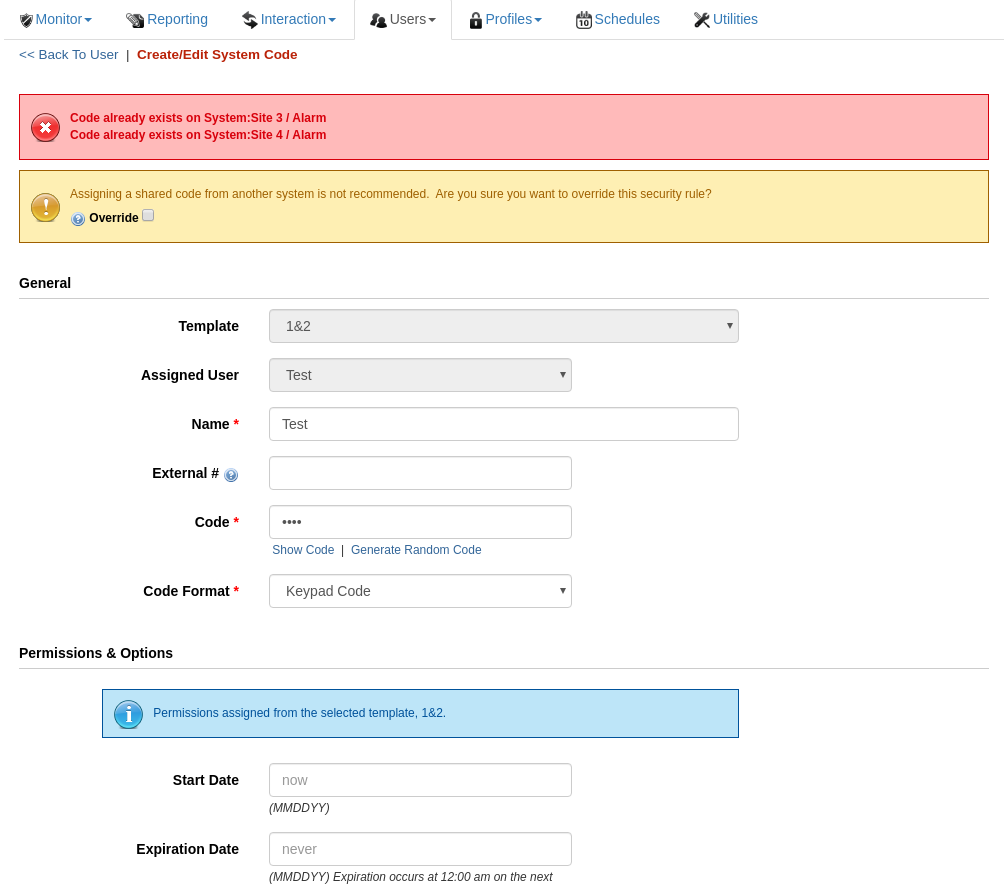1008x886 pixels.
Task: Click the Interaction arrows icon
Action: [249, 21]
